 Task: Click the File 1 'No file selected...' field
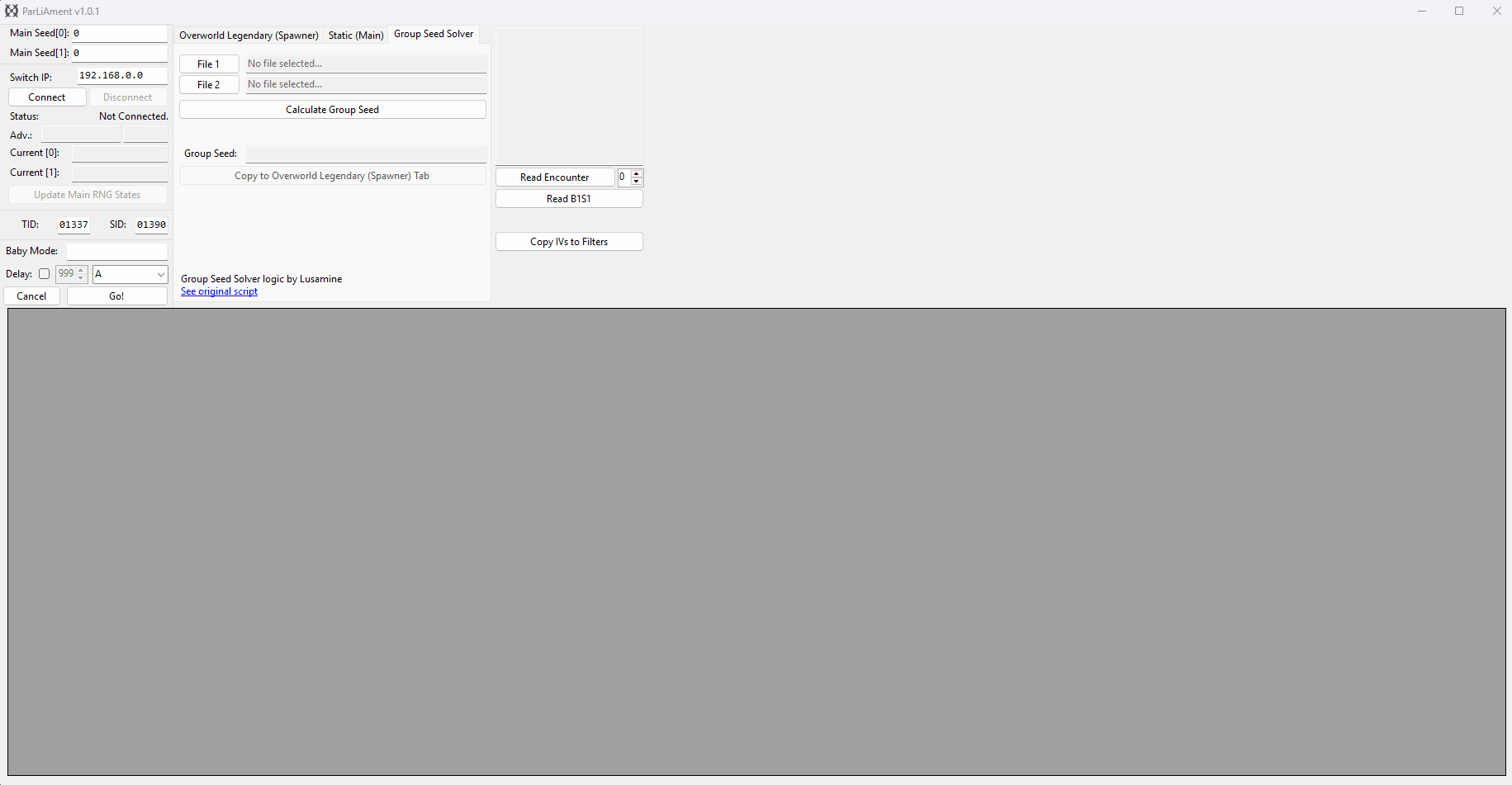coord(366,64)
